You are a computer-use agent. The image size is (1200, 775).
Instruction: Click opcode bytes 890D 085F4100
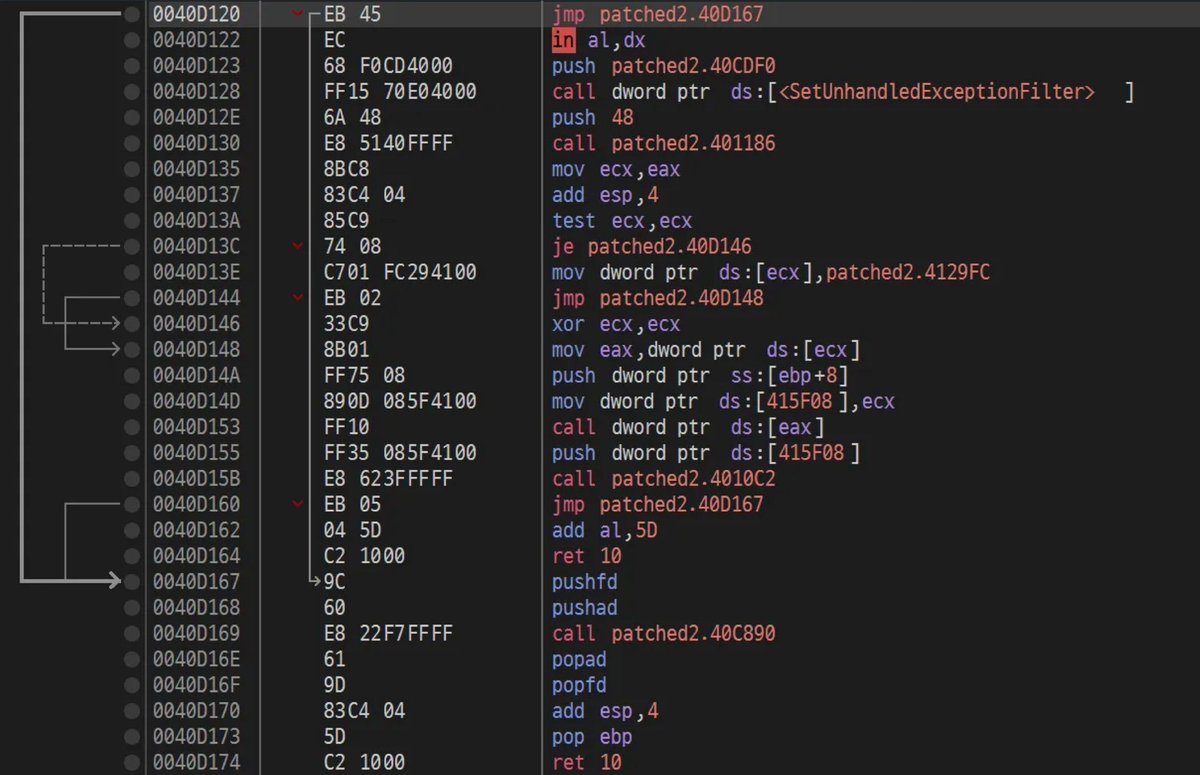[400, 401]
